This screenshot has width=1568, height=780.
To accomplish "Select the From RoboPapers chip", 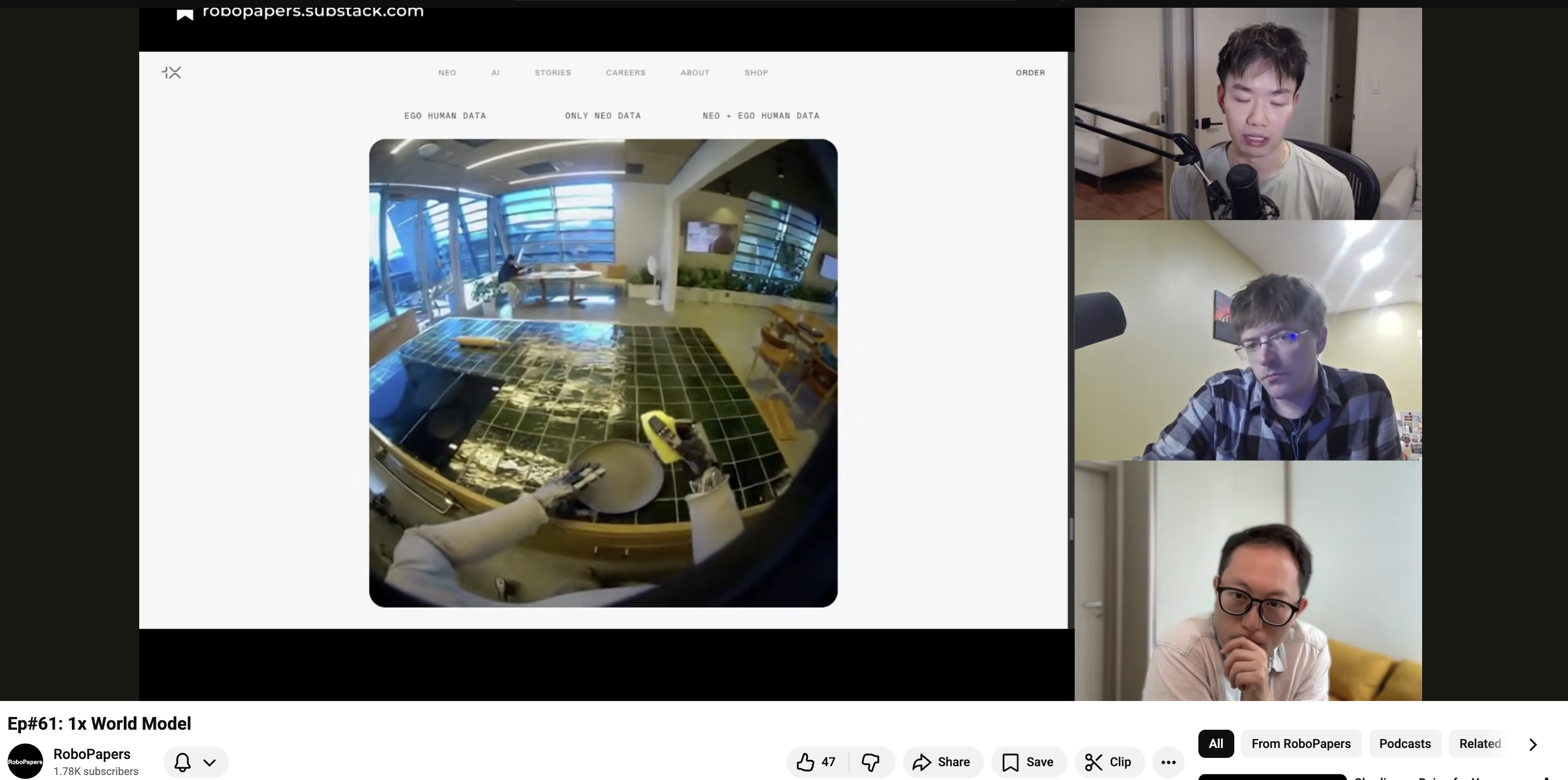I will pos(1301,744).
